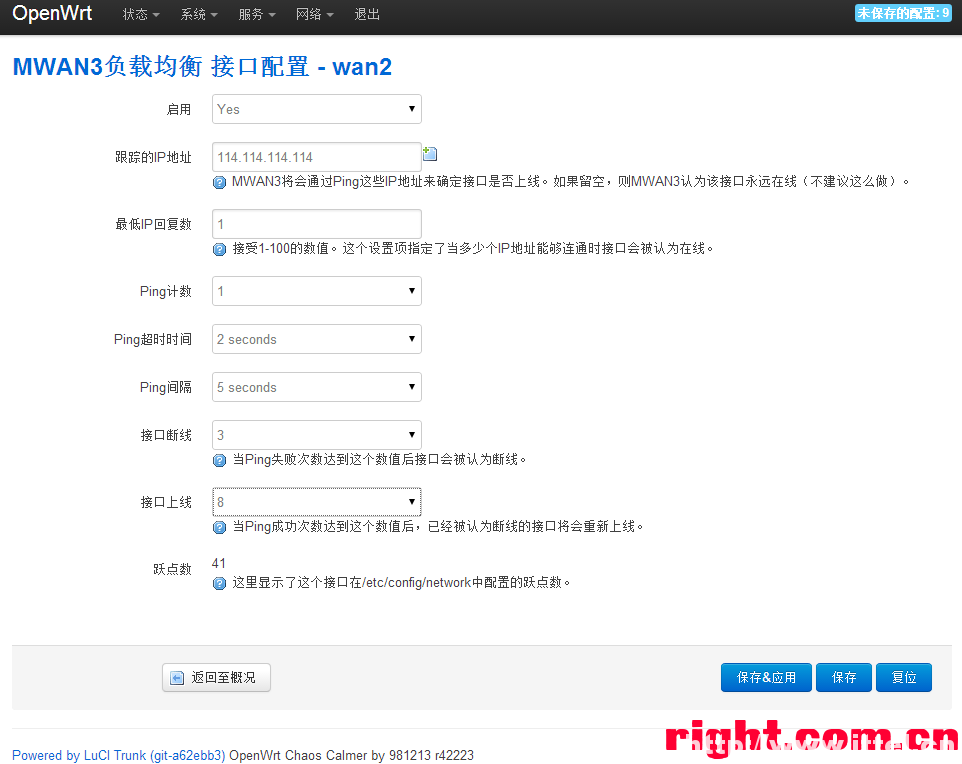962x764 pixels.
Task: Click the 跃点数 field label
Action: point(172,569)
